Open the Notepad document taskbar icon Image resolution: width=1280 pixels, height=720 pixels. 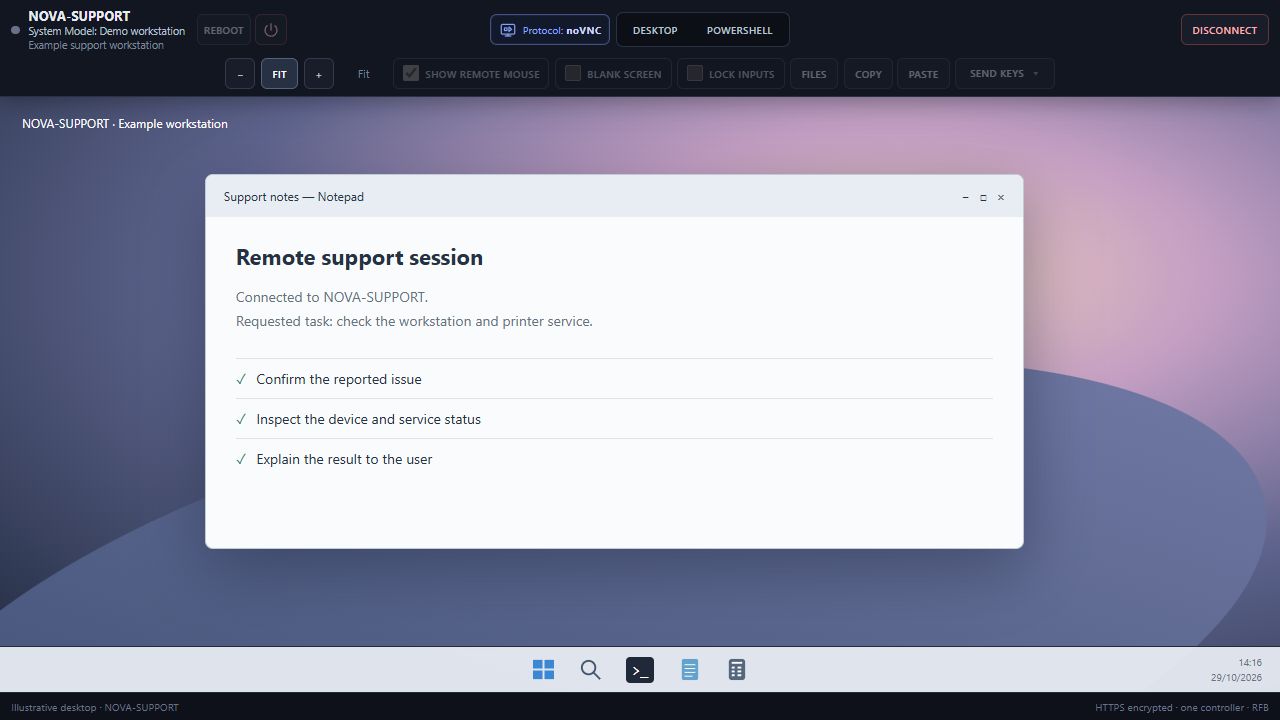pos(689,670)
